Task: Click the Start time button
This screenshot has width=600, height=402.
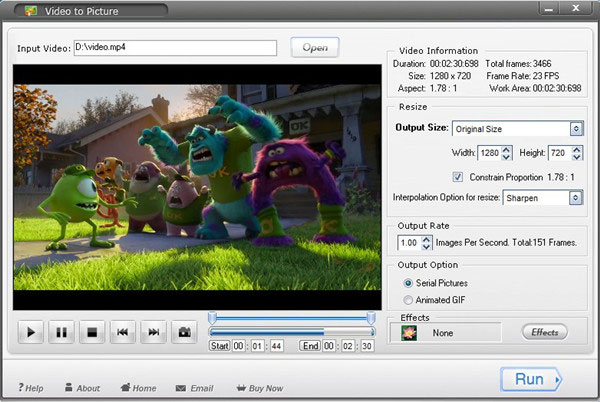Action: pyautogui.click(x=219, y=346)
